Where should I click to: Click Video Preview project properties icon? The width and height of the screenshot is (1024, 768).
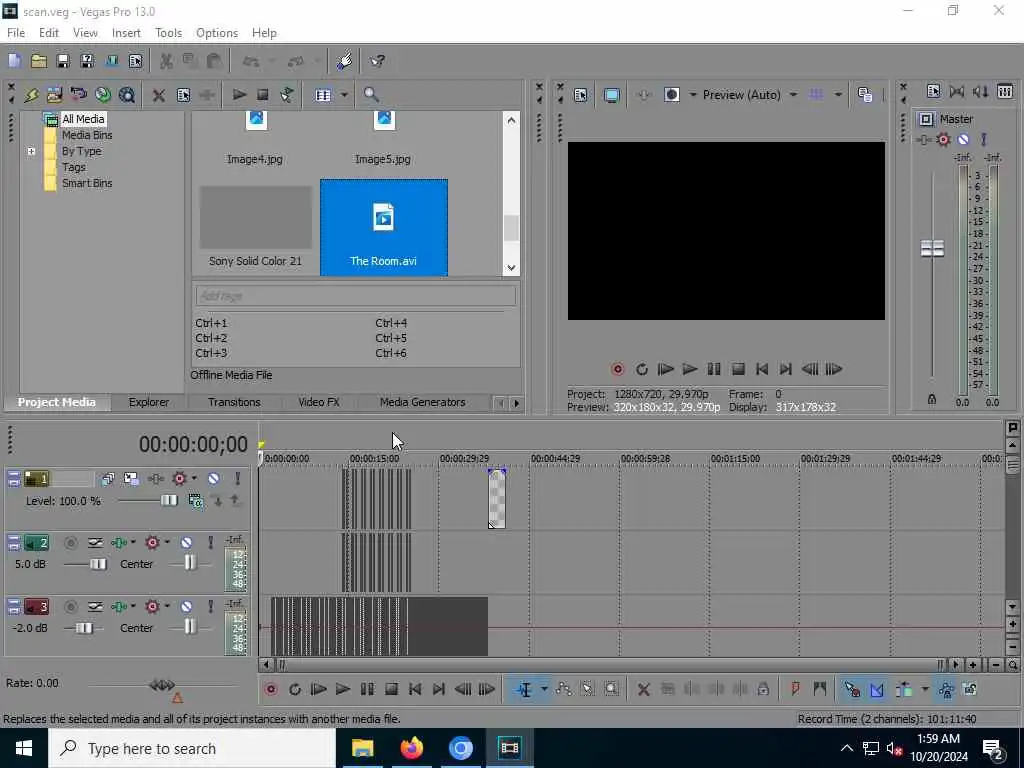tap(580, 95)
